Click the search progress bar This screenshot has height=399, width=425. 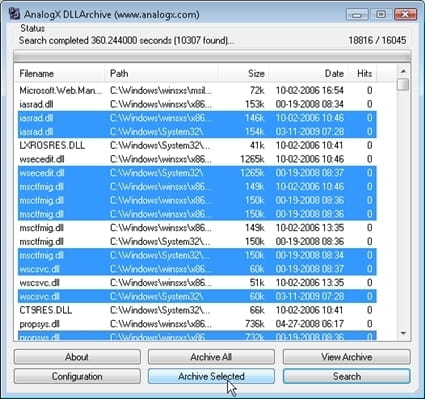pos(212,56)
